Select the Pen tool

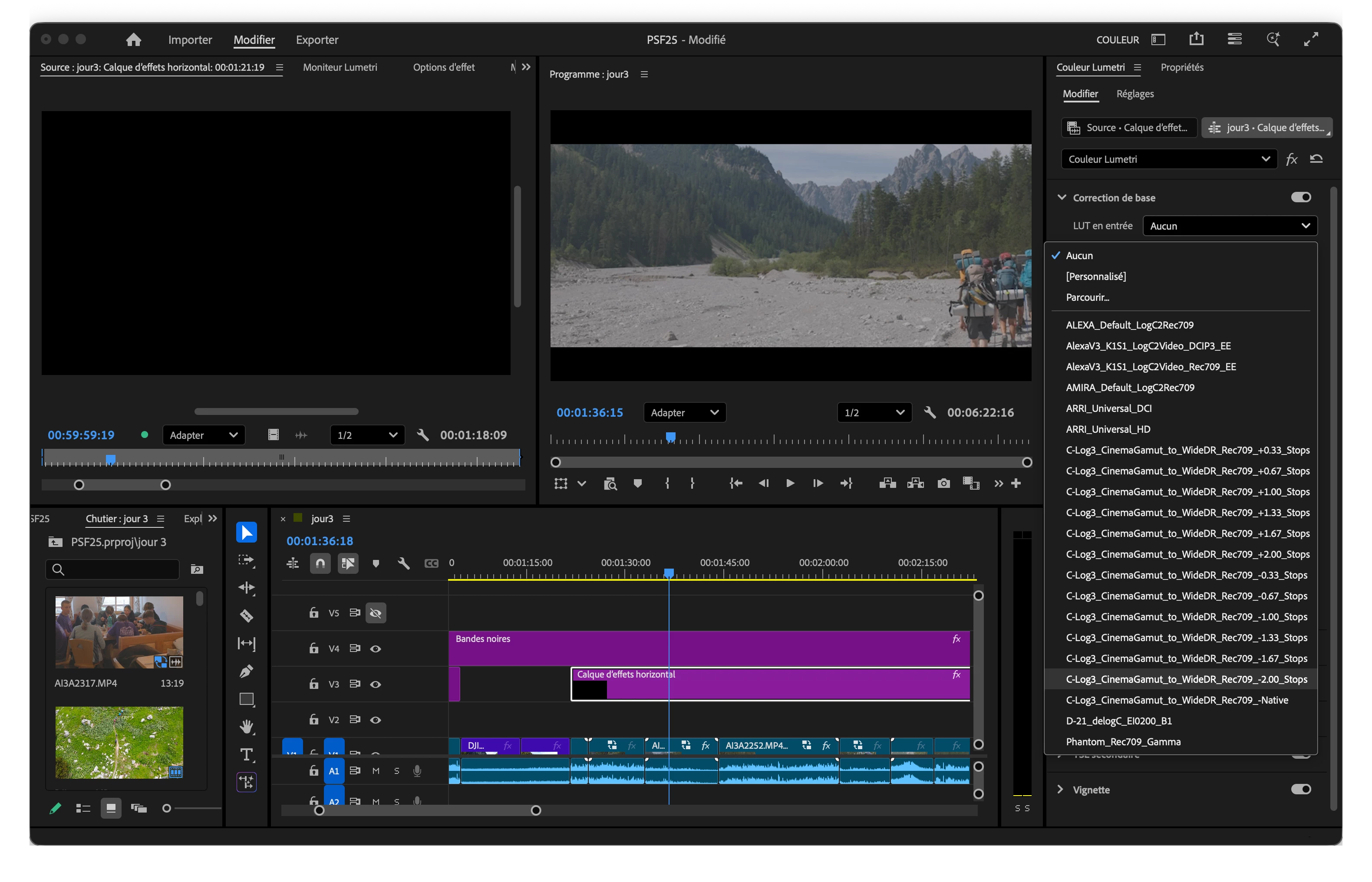[246, 671]
